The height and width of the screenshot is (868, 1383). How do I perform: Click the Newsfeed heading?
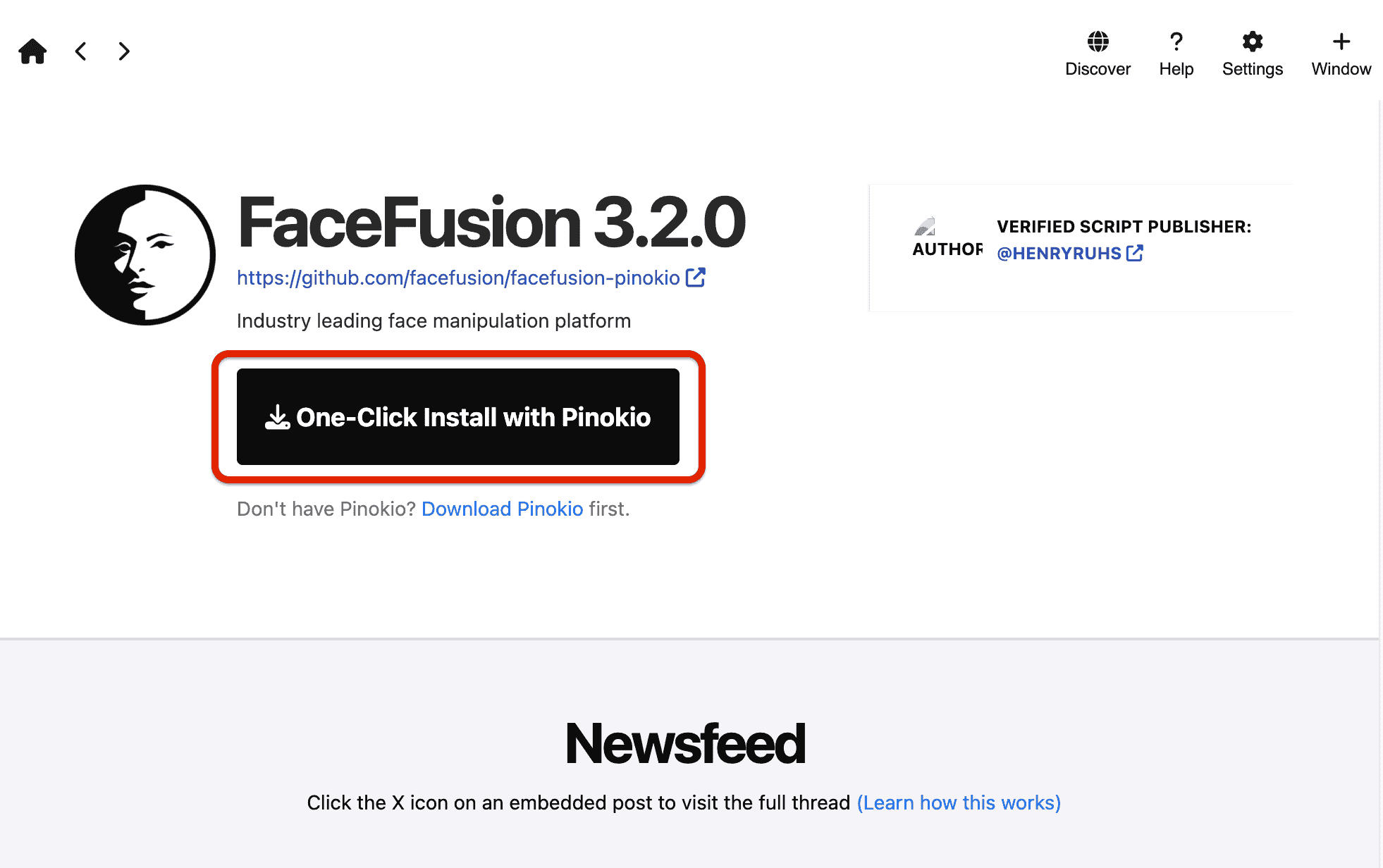tap(685, 744)
